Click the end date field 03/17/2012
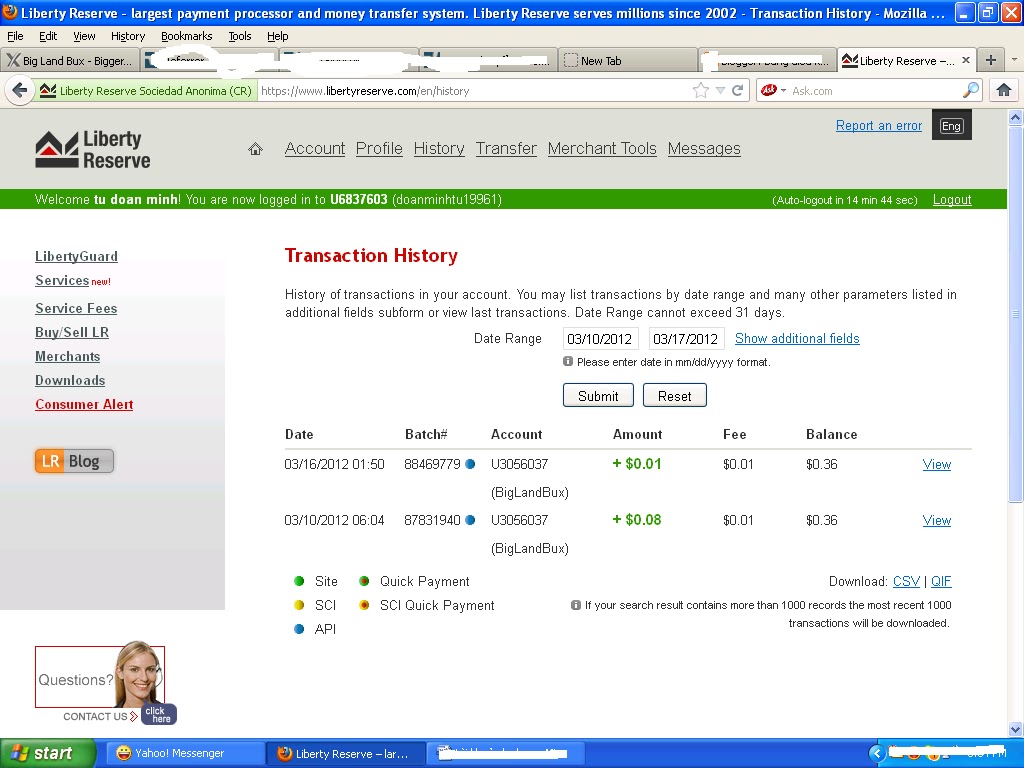The width and height of the screenshot is (1024, 768). tap(686, 339)
